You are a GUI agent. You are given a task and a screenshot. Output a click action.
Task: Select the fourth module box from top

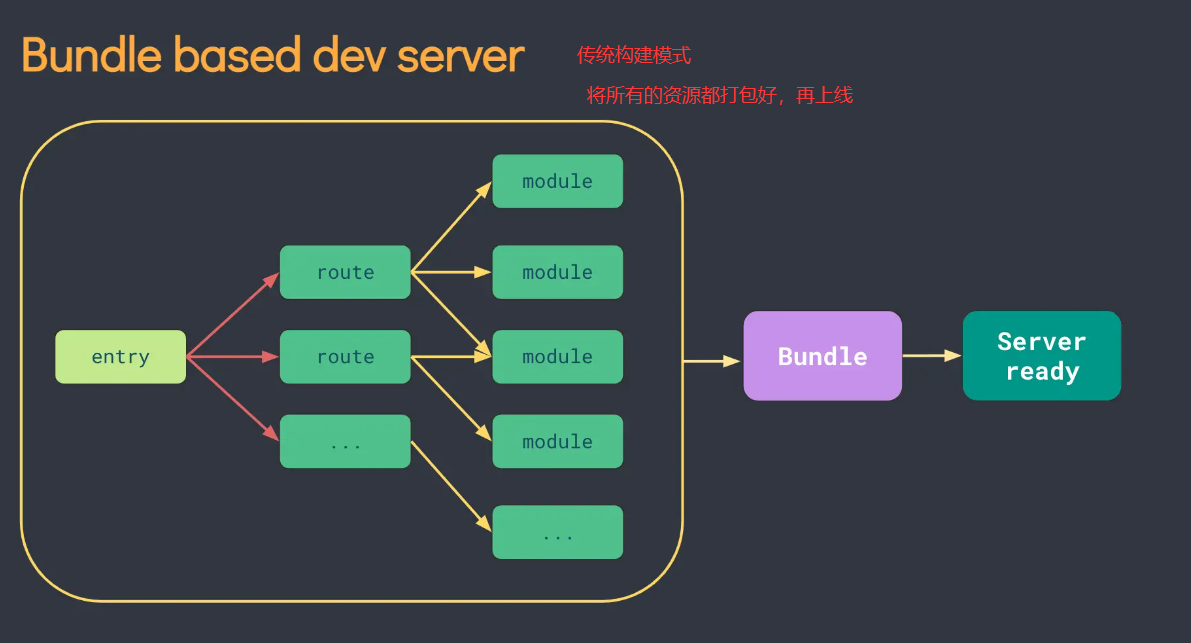click(557, 441)
